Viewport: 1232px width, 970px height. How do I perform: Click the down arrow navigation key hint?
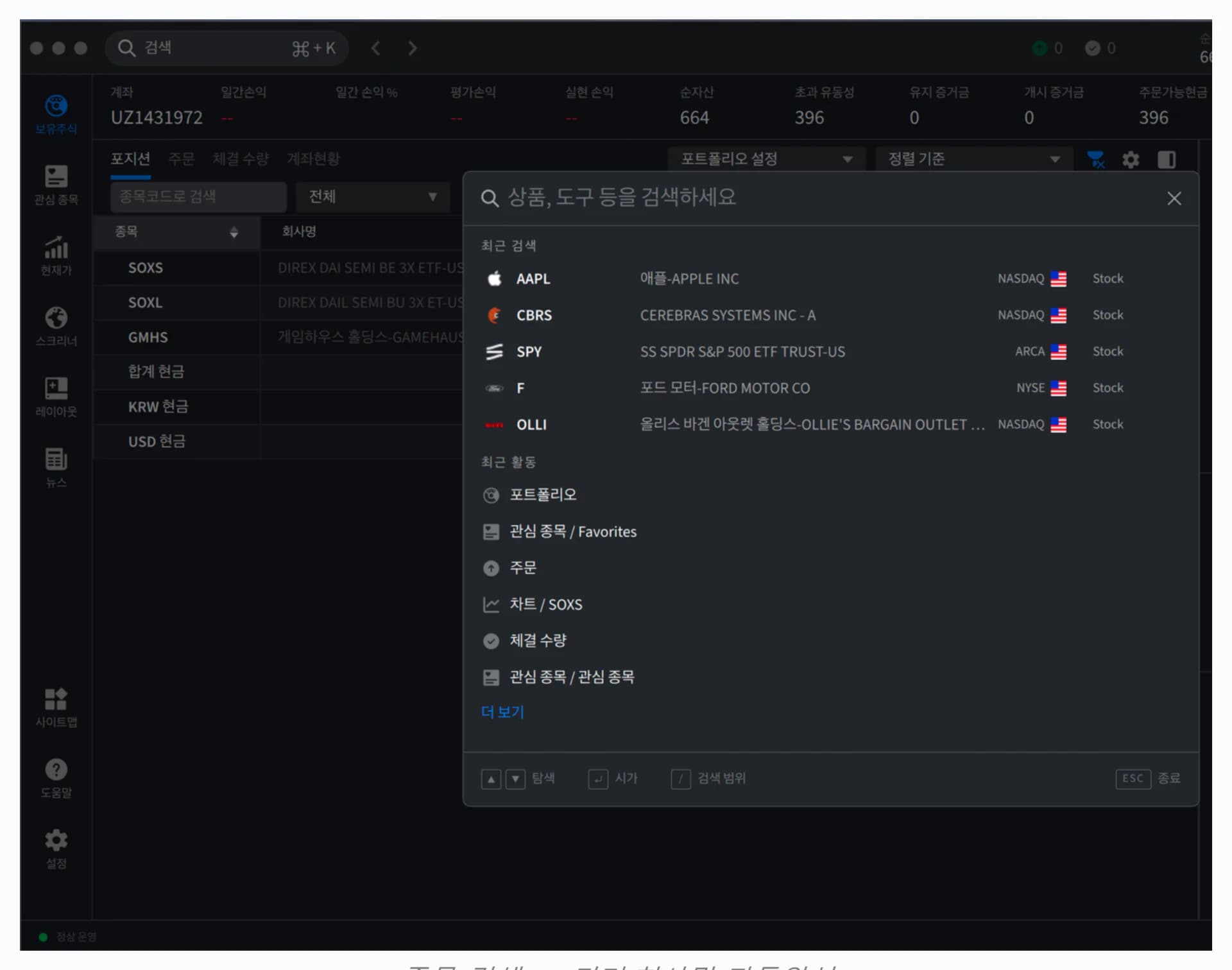[515, 779]
